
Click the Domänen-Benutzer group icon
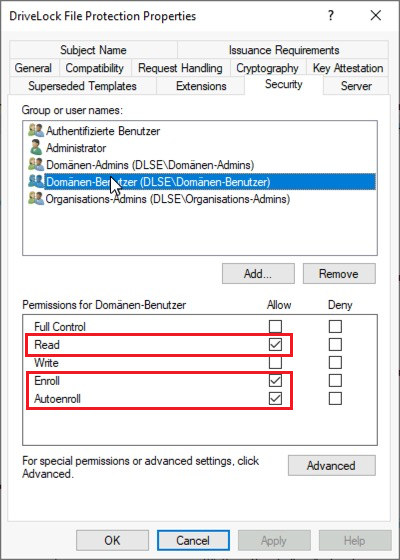point(36,182)
